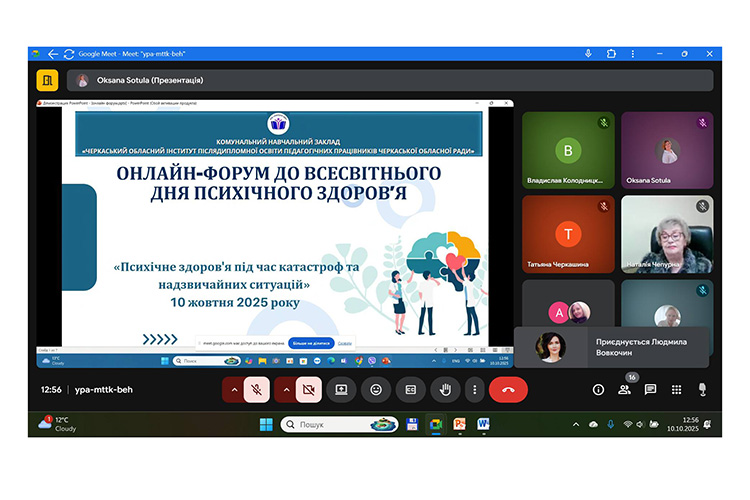The height and width of the screenshot is (500, 750).
Task: Reload the Google Meet page
Action: pos(69,54)
